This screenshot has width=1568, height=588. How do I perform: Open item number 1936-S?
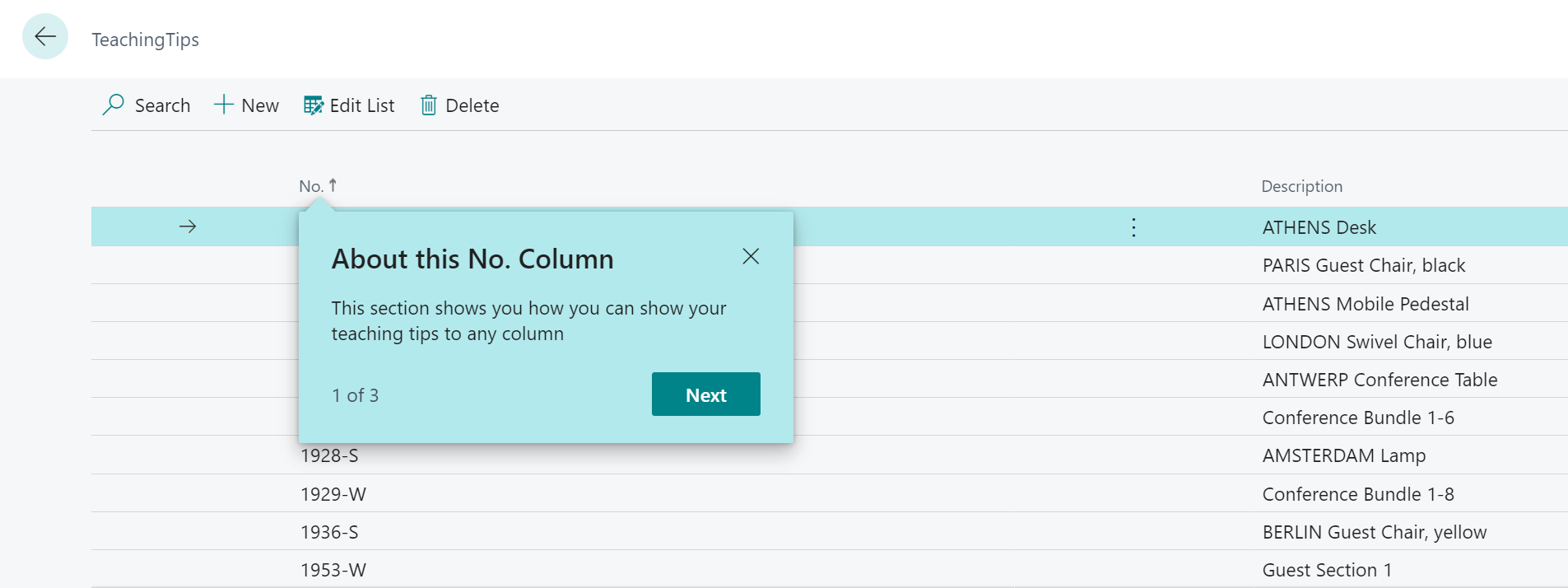329,532
